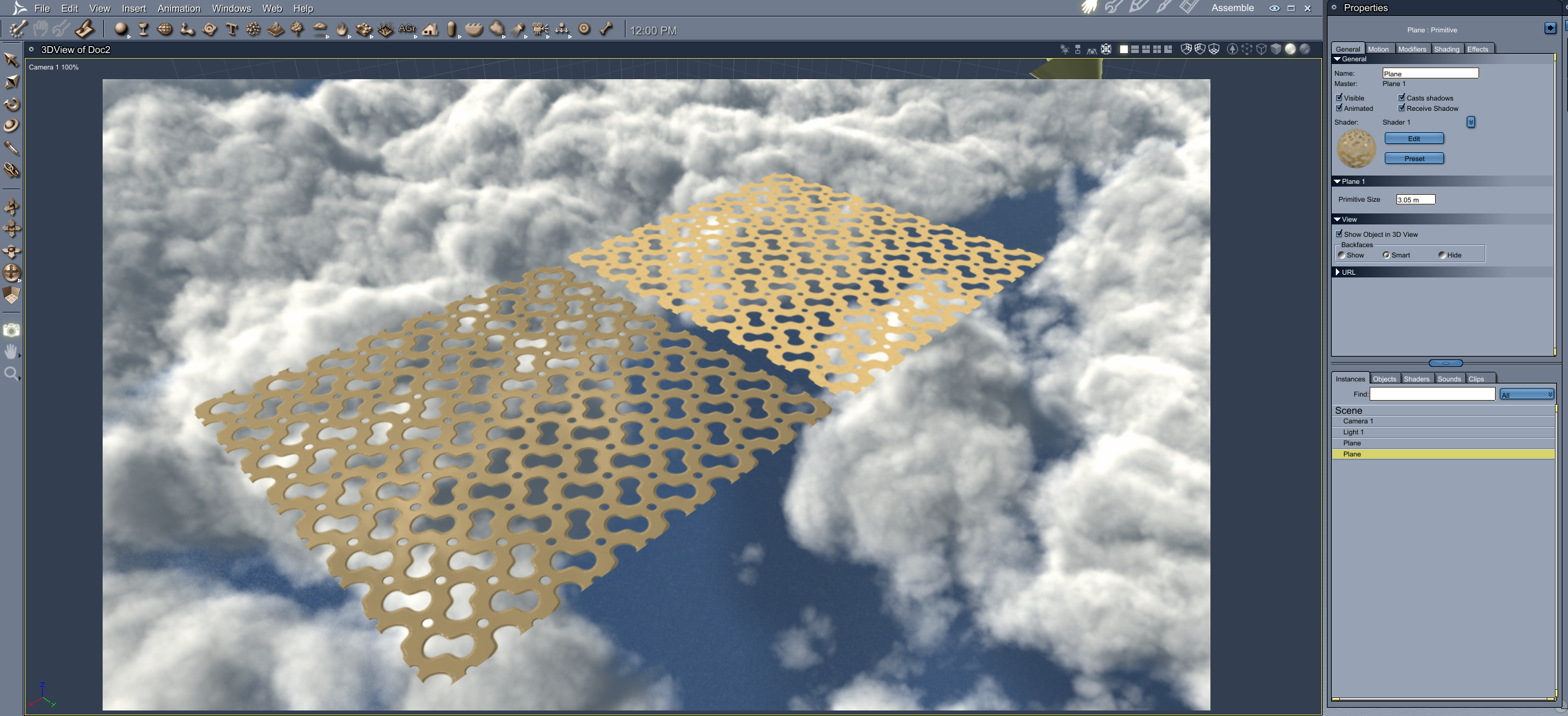
Task: Activate the working box plane tool
Action: (12, 295)
